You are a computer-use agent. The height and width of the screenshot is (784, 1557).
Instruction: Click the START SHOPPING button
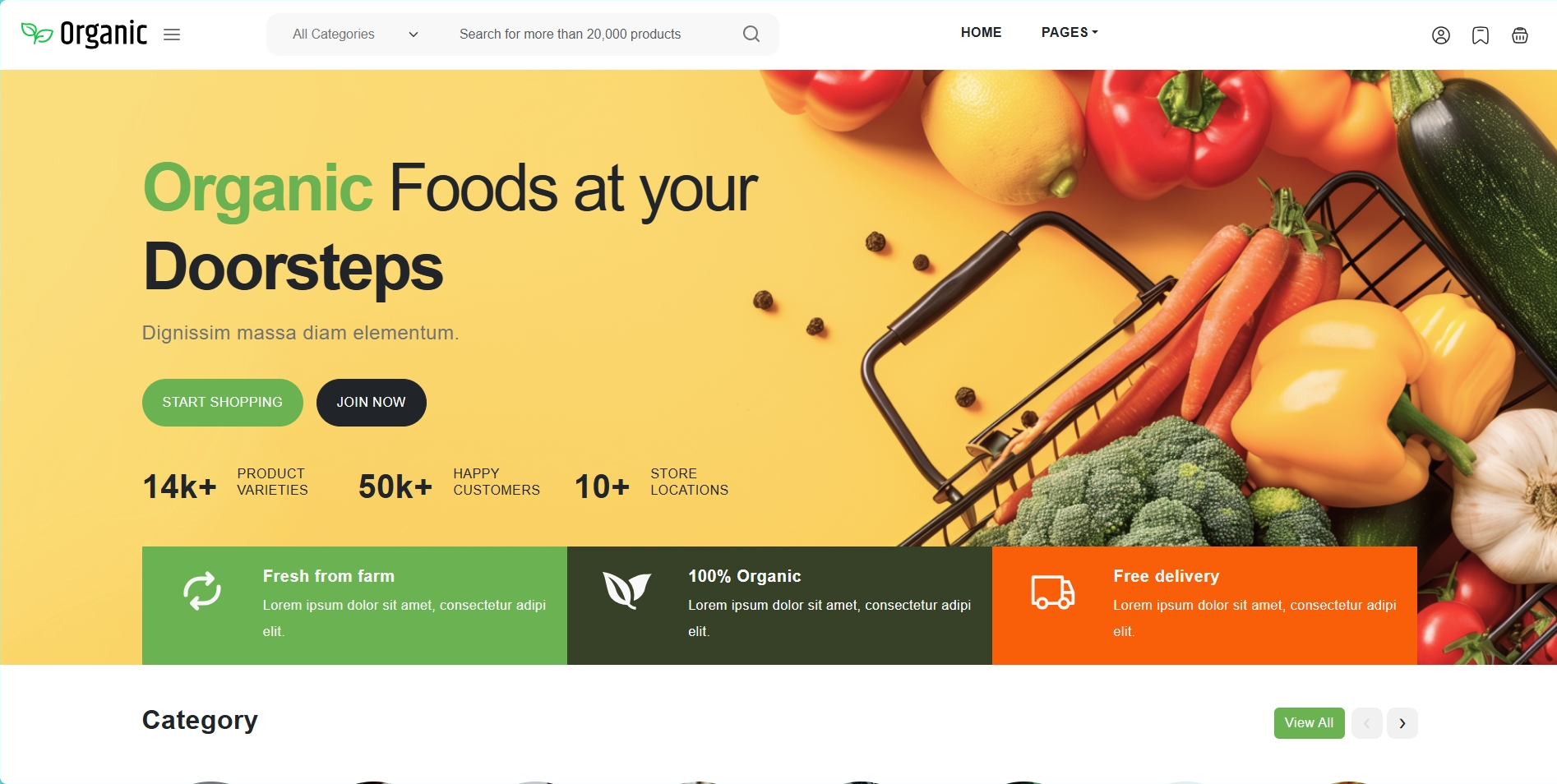pos(223,403)
